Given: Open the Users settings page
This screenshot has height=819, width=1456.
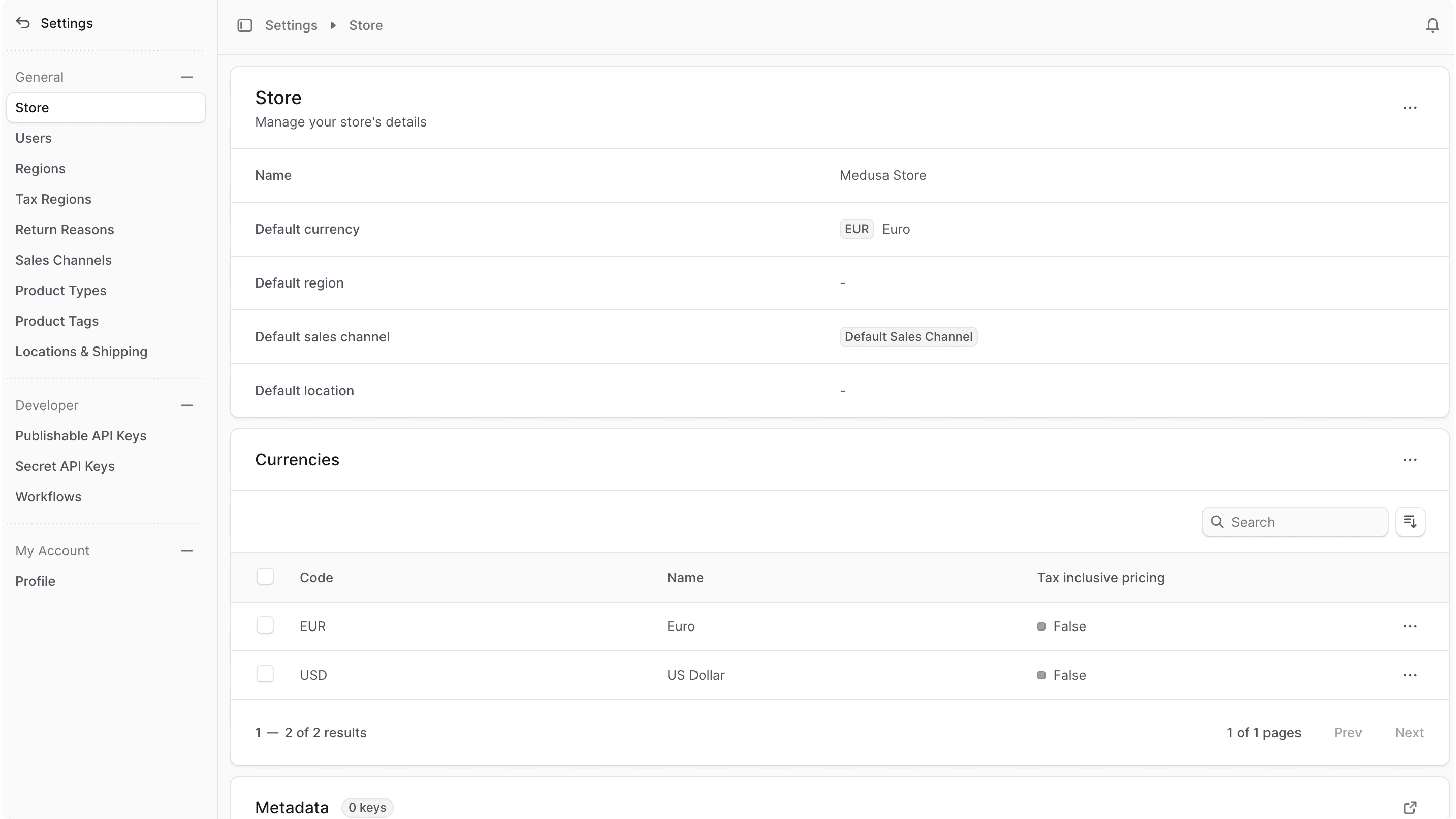Looking at the screenshot, I should coord(34,138).
